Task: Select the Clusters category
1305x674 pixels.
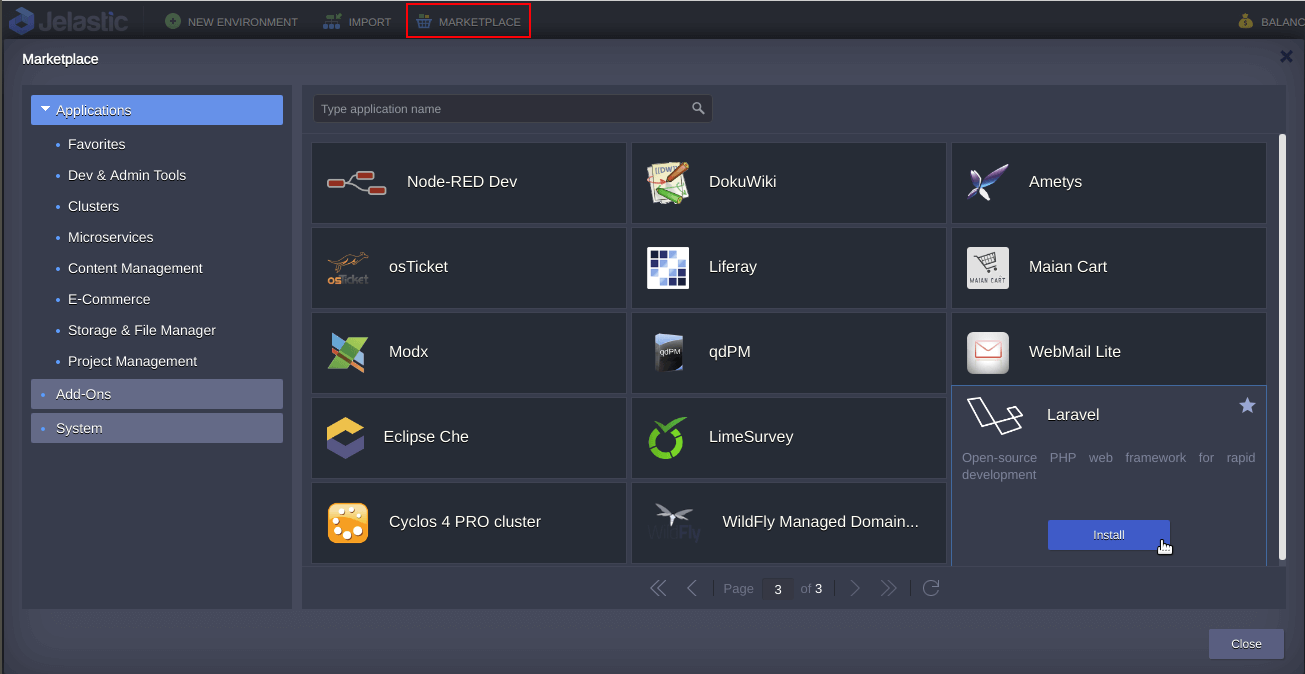Action: click(x=93, y=206)
